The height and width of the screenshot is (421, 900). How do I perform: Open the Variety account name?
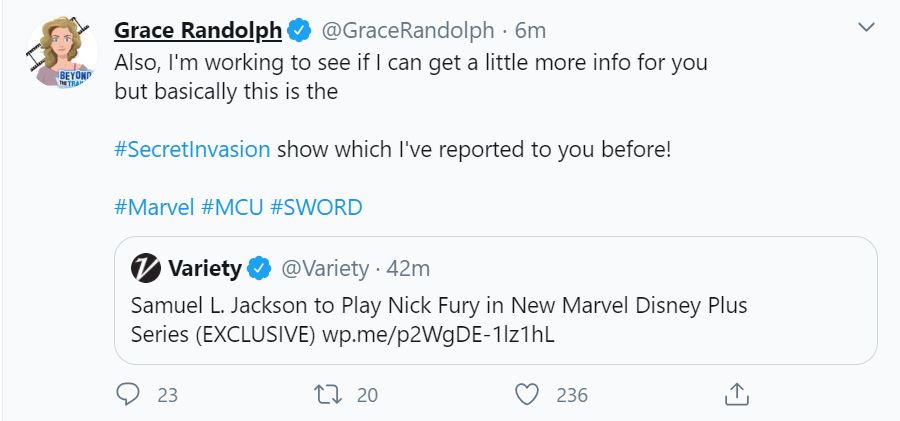204,268
